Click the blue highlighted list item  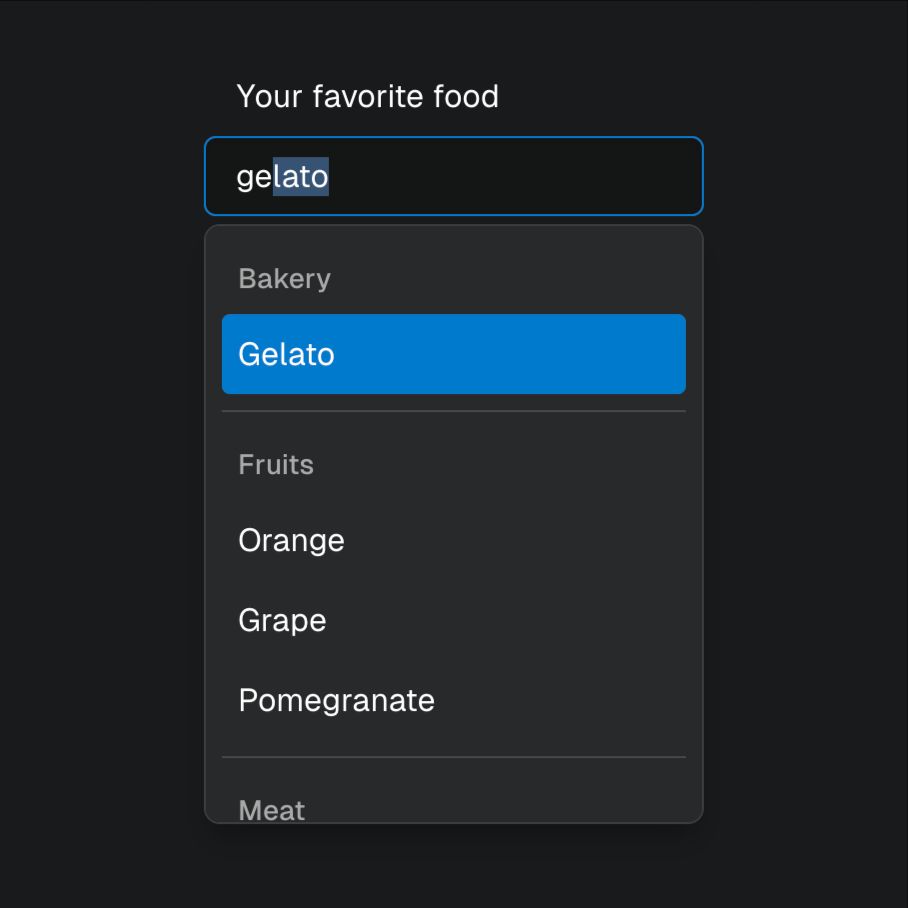pos(453,354)
